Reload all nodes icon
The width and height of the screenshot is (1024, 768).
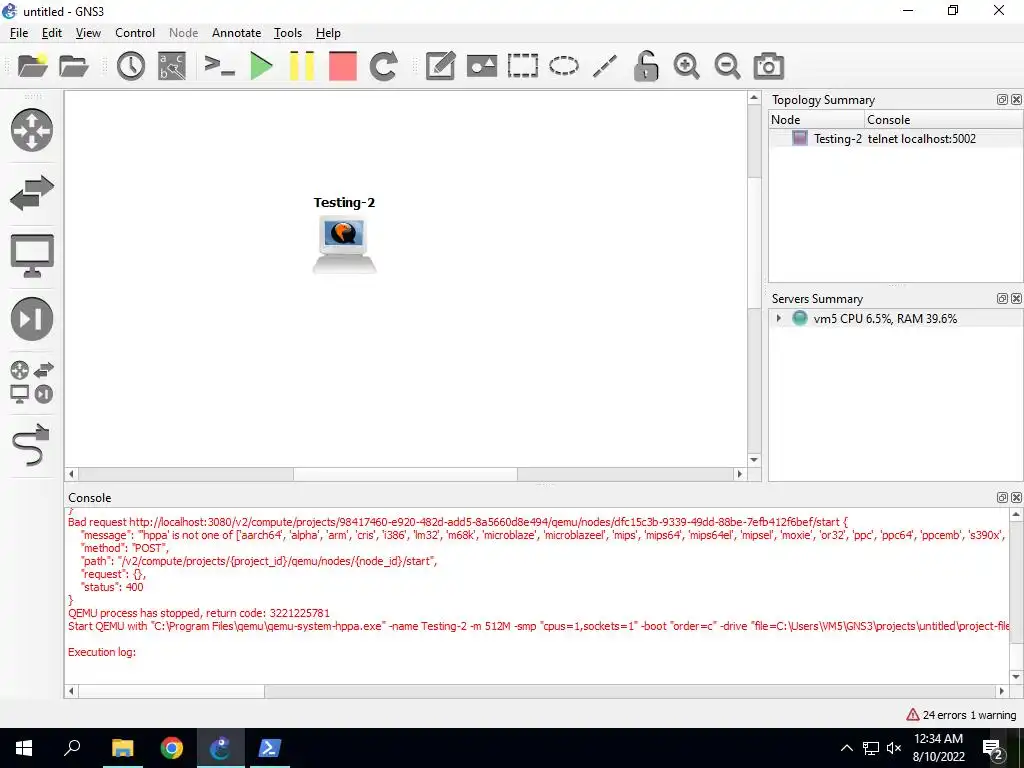point(383,66)
